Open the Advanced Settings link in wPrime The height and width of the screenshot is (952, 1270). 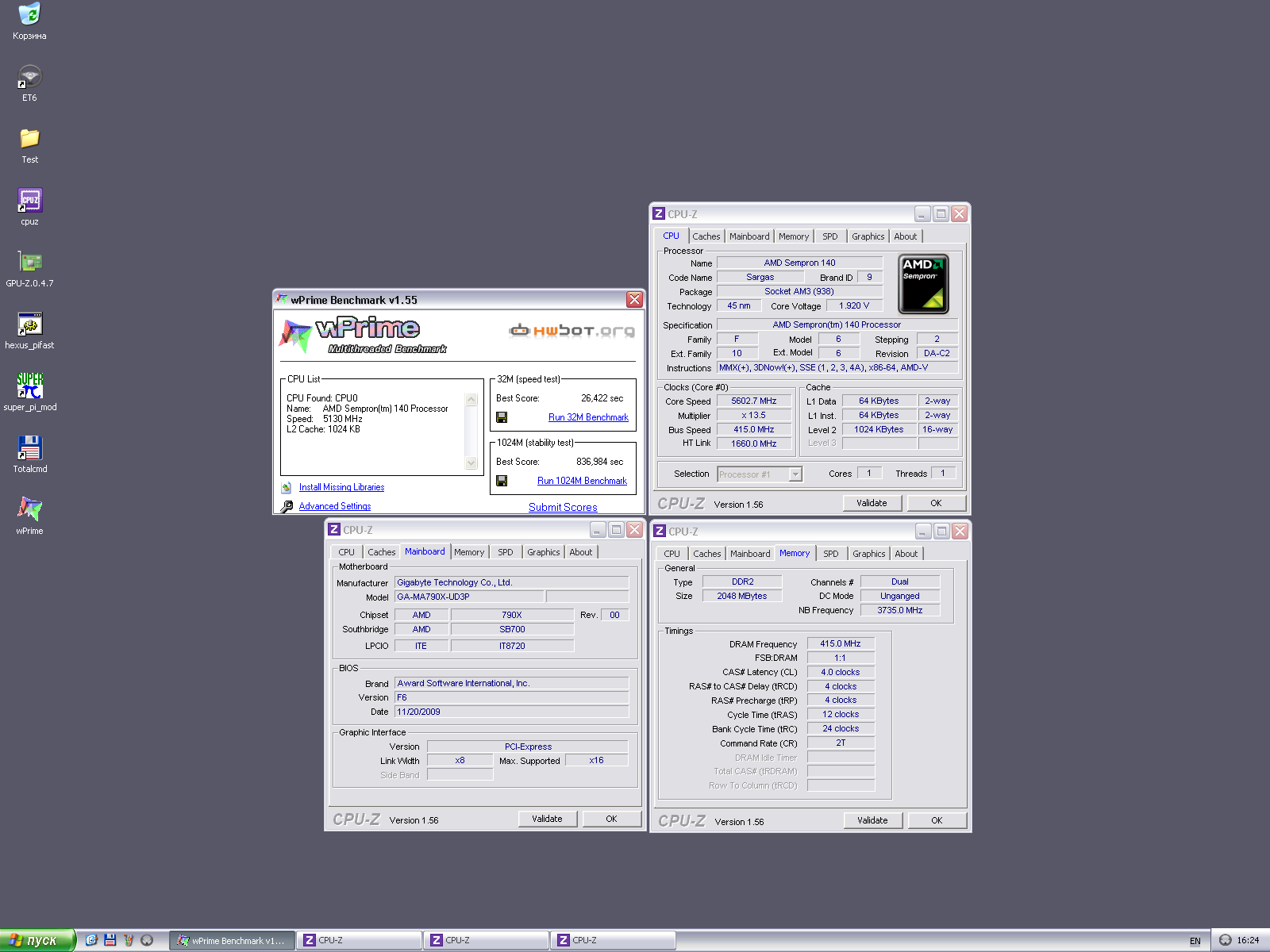tap(335, 506)
